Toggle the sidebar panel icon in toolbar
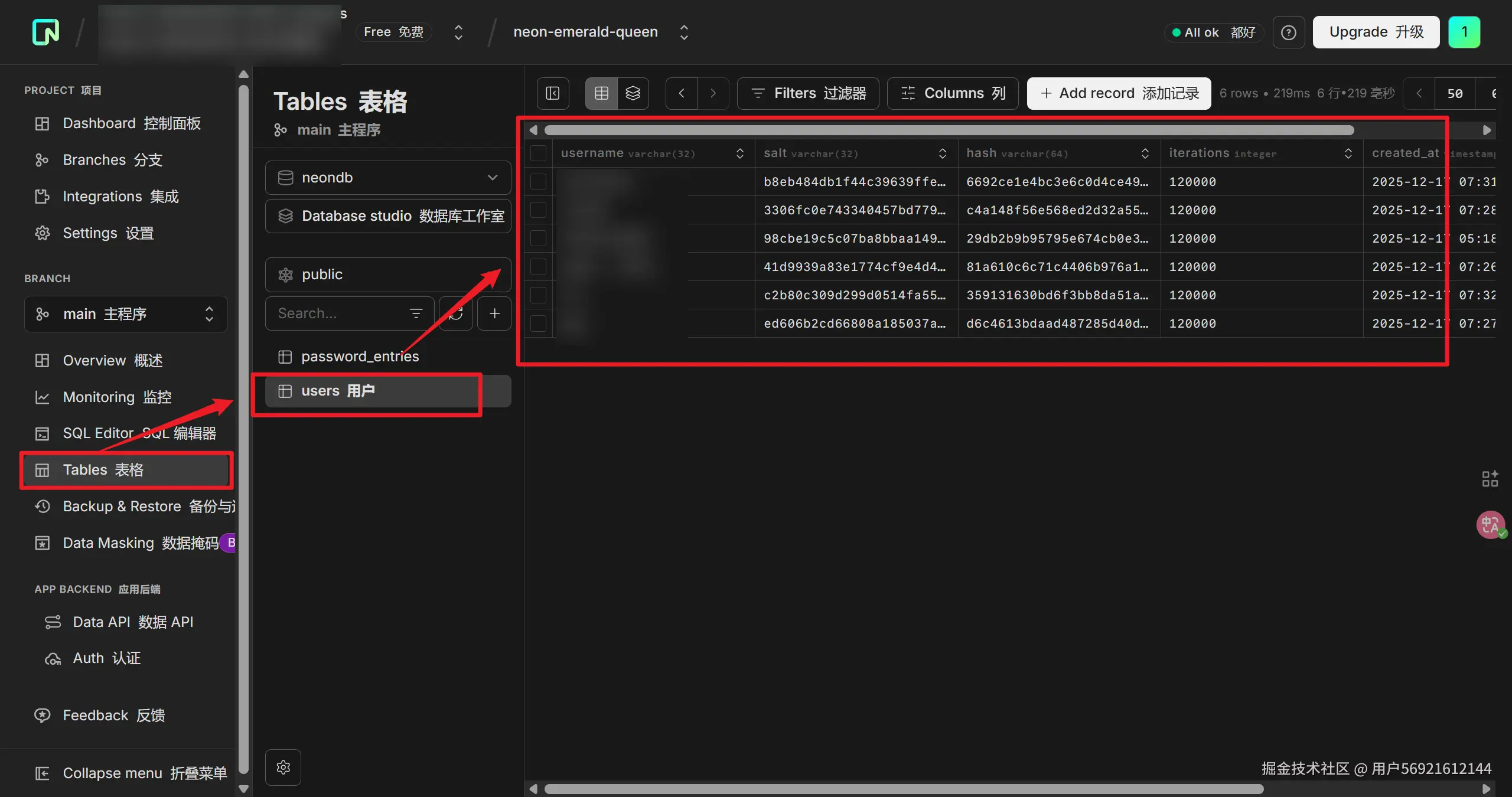 click(553, 93)
